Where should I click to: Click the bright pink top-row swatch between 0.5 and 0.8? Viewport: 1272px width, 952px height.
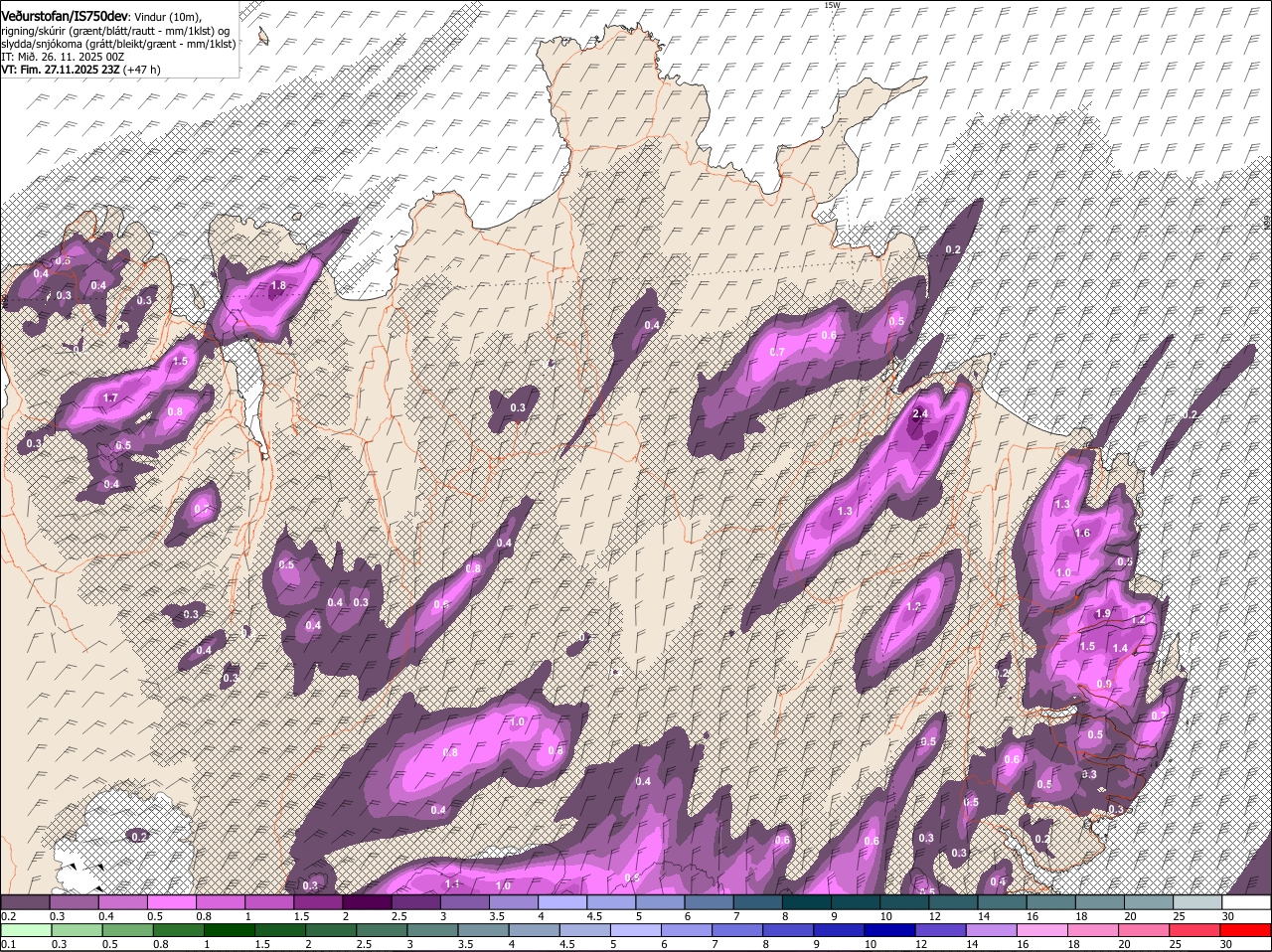[172, 902]
